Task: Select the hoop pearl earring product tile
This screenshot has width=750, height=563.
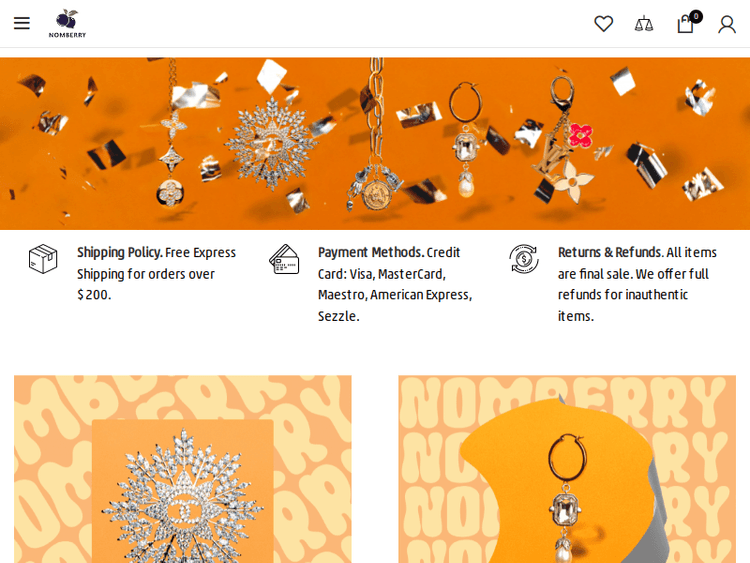Action: point(567,469)
